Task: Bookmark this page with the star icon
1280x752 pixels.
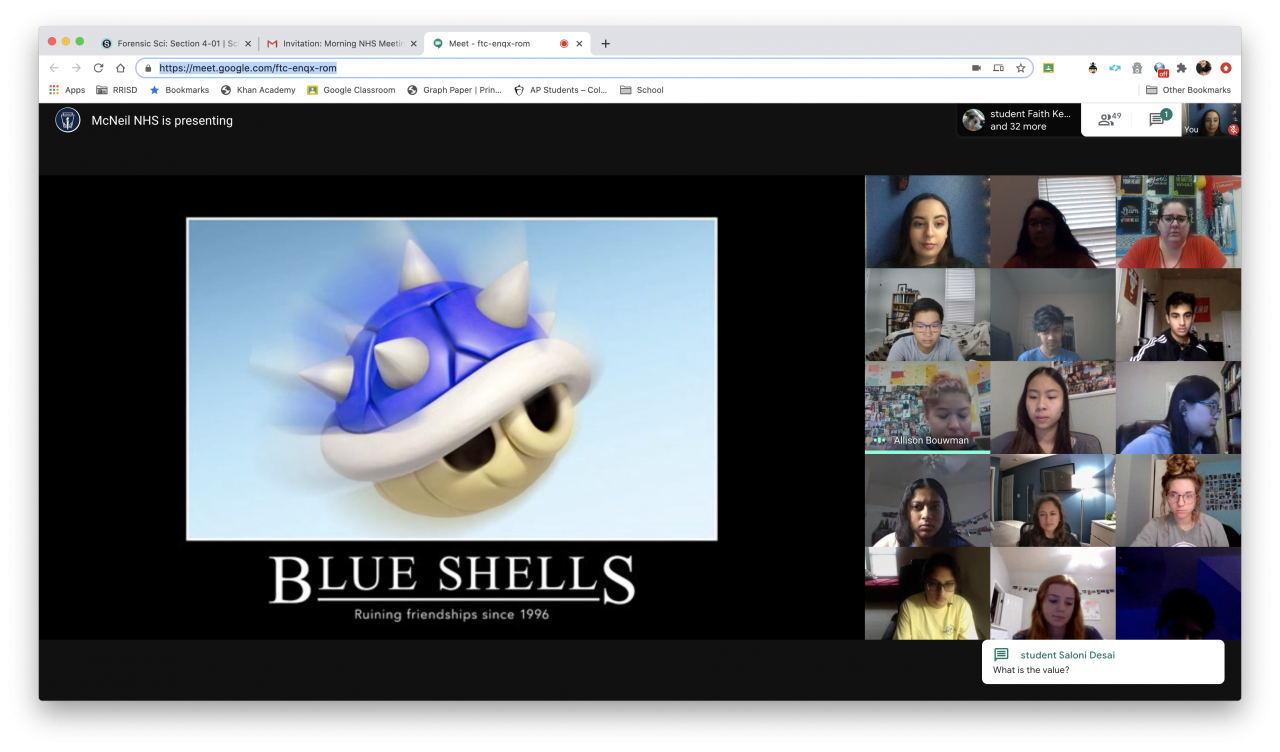Action: [x=1020, y=68]
